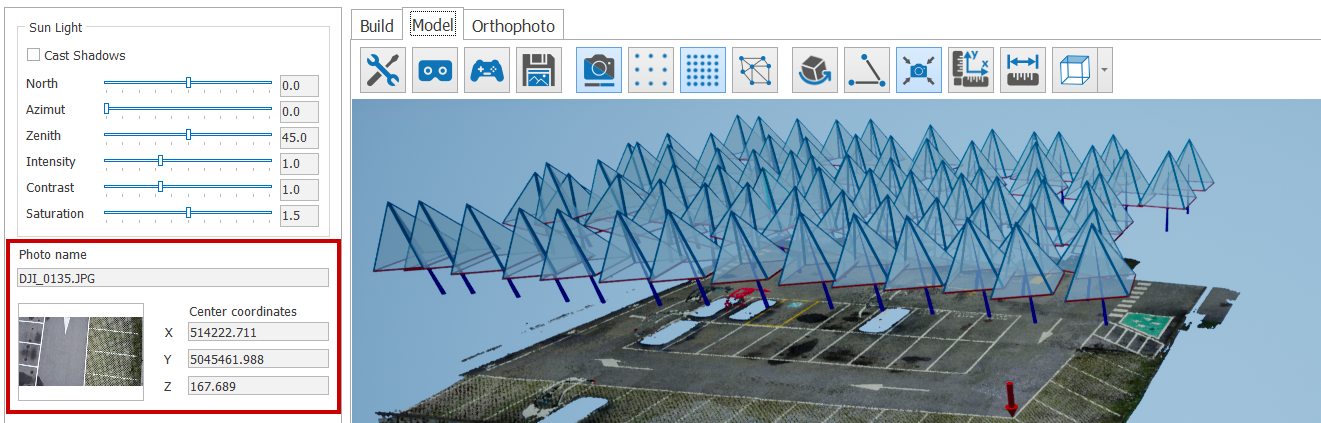Select the Model tab
Image resolution: width=1321 pixels, height=423 pixels.
point(433,24)
